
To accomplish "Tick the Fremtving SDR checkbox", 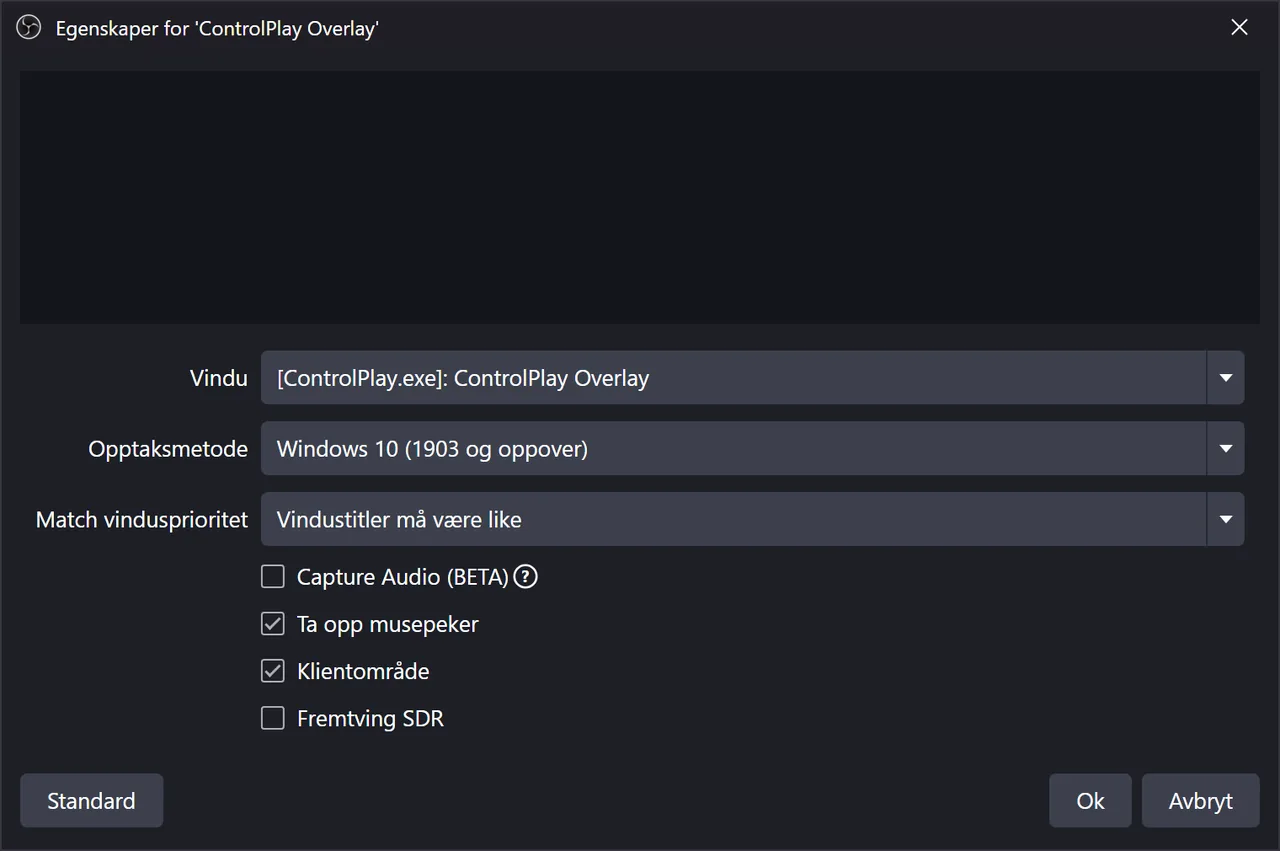I will click(273, 718).
